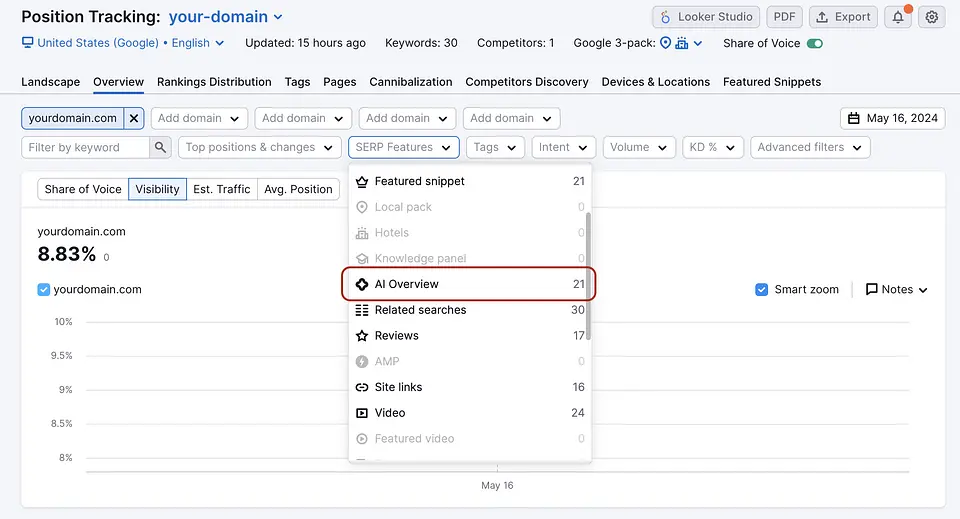960x519 pixels.
Task: Click the Featured snippet crown icon
Action: coord(362,181)
